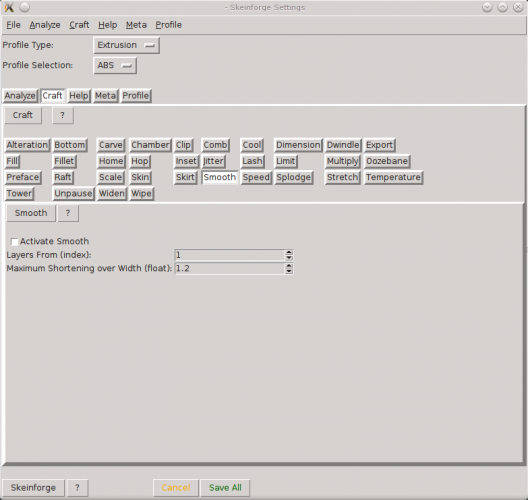Select the Carve craft plugin tab
This screenshot has height=500, width=528.
click(111, 145)
